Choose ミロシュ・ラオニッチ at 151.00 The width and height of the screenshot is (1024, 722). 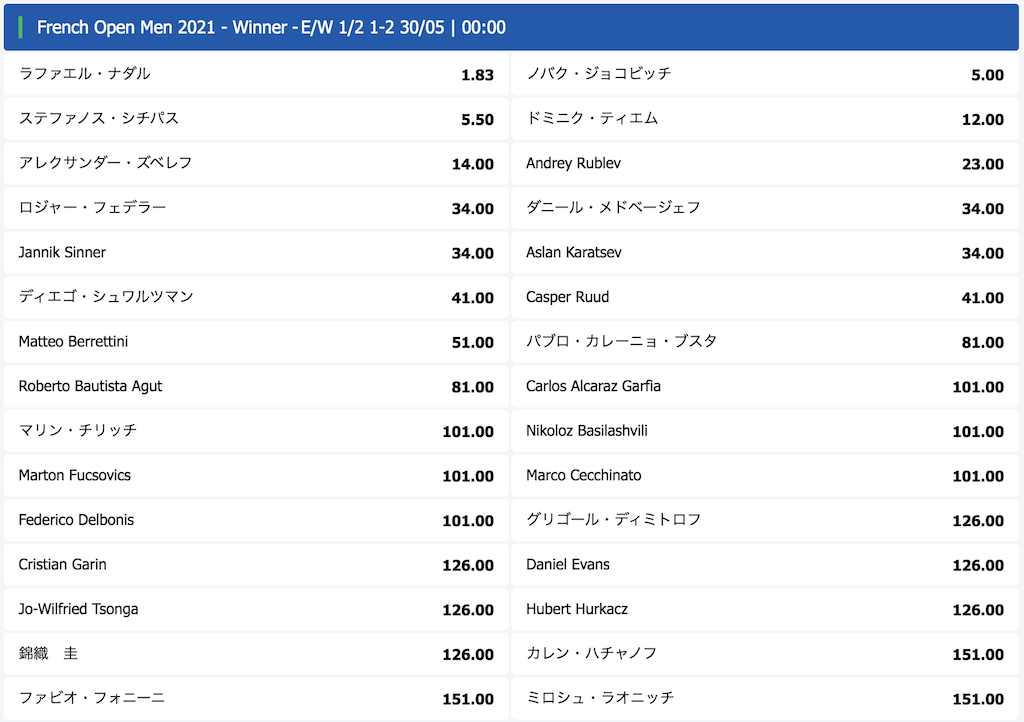click(x=765, y=698)
